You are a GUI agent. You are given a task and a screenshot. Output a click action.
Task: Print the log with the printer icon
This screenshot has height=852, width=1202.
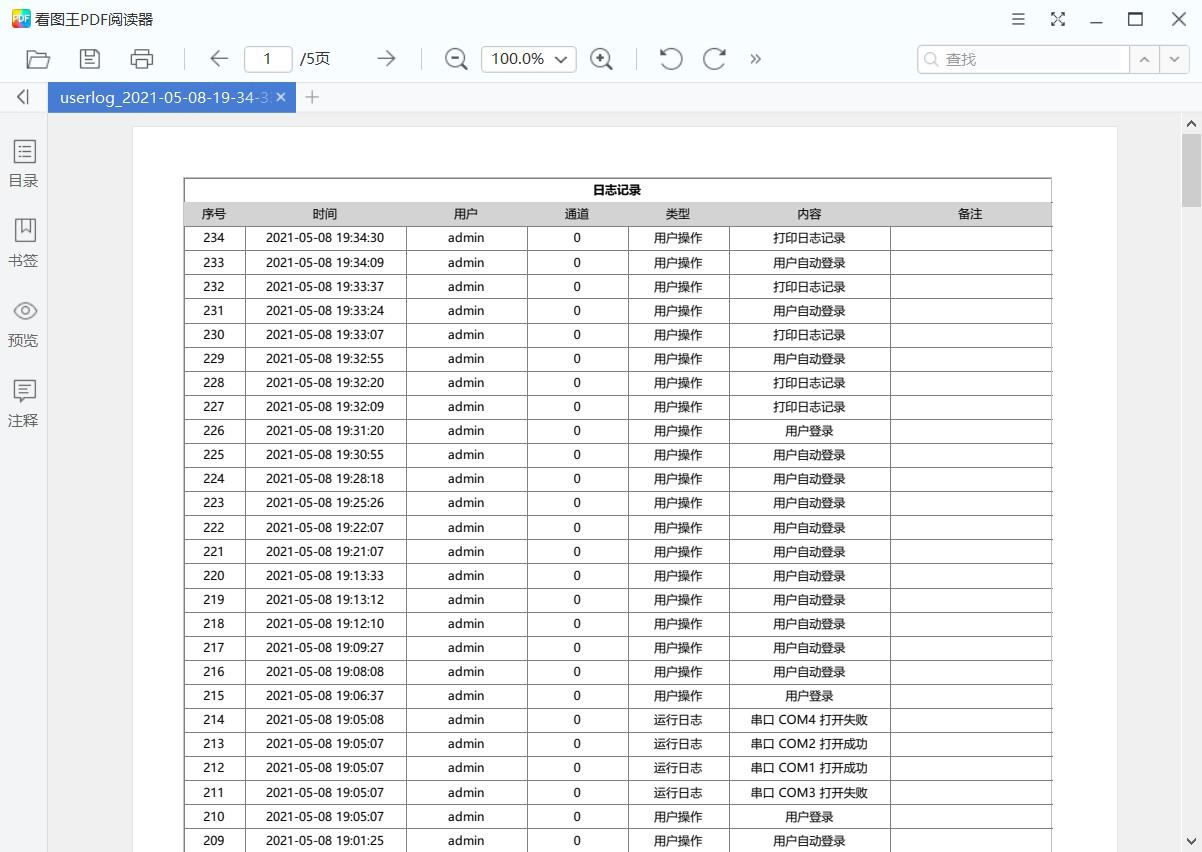tap(142, 59)
